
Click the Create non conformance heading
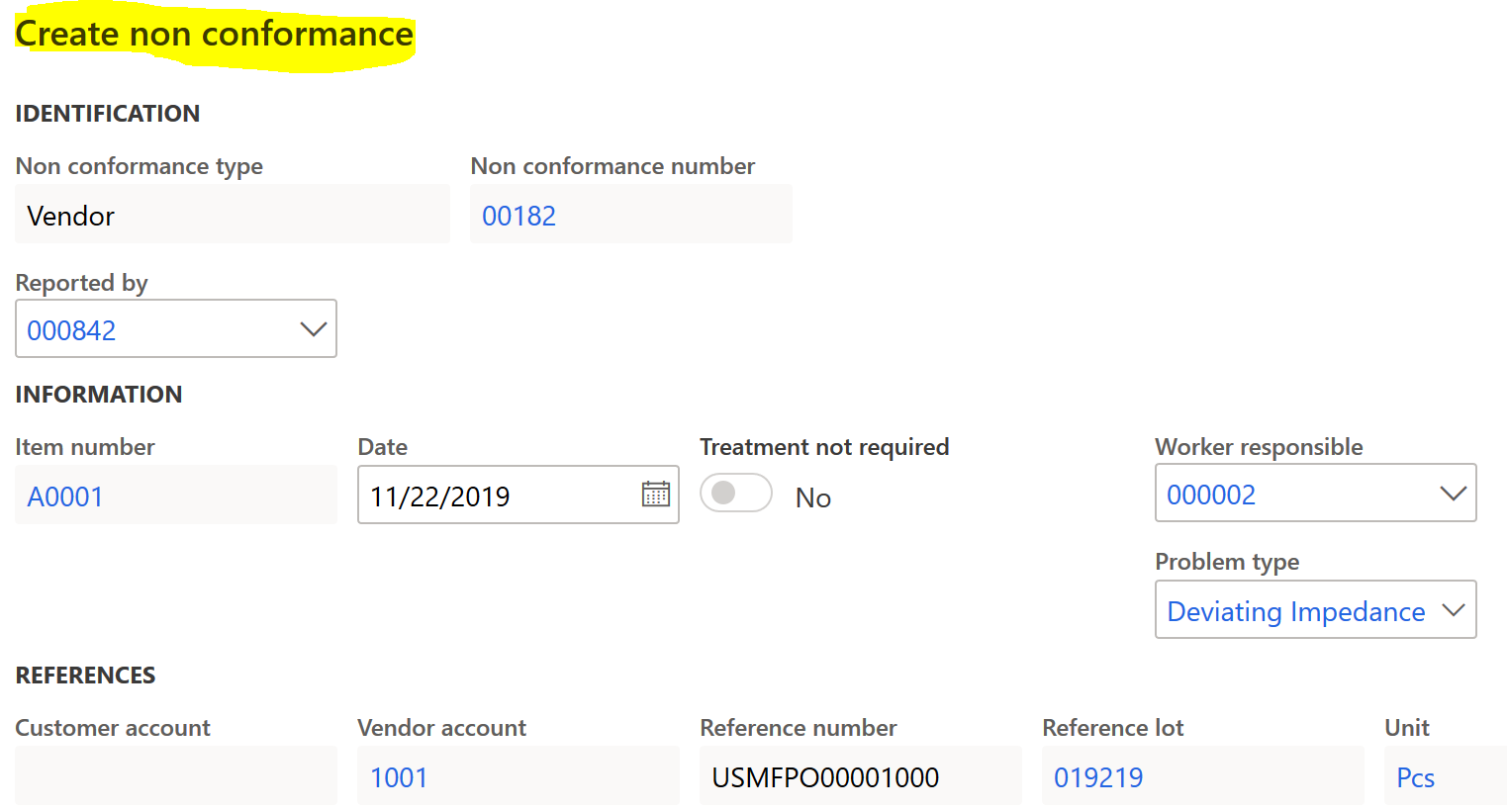tap(214, 35)
